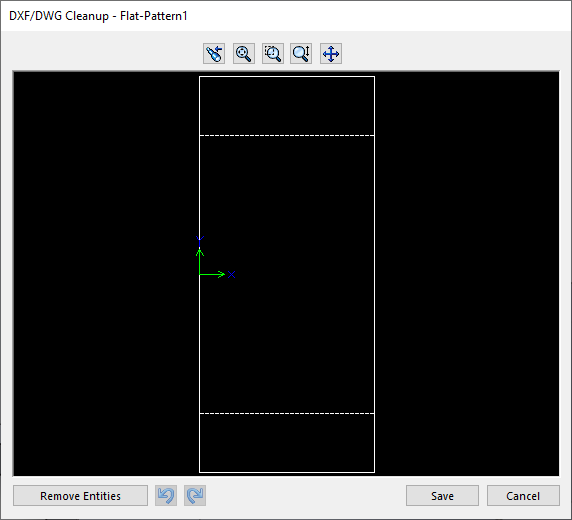Activate the Zoom In/Out tool
This screenshot has height=520, width=572.
pos(301,54)
